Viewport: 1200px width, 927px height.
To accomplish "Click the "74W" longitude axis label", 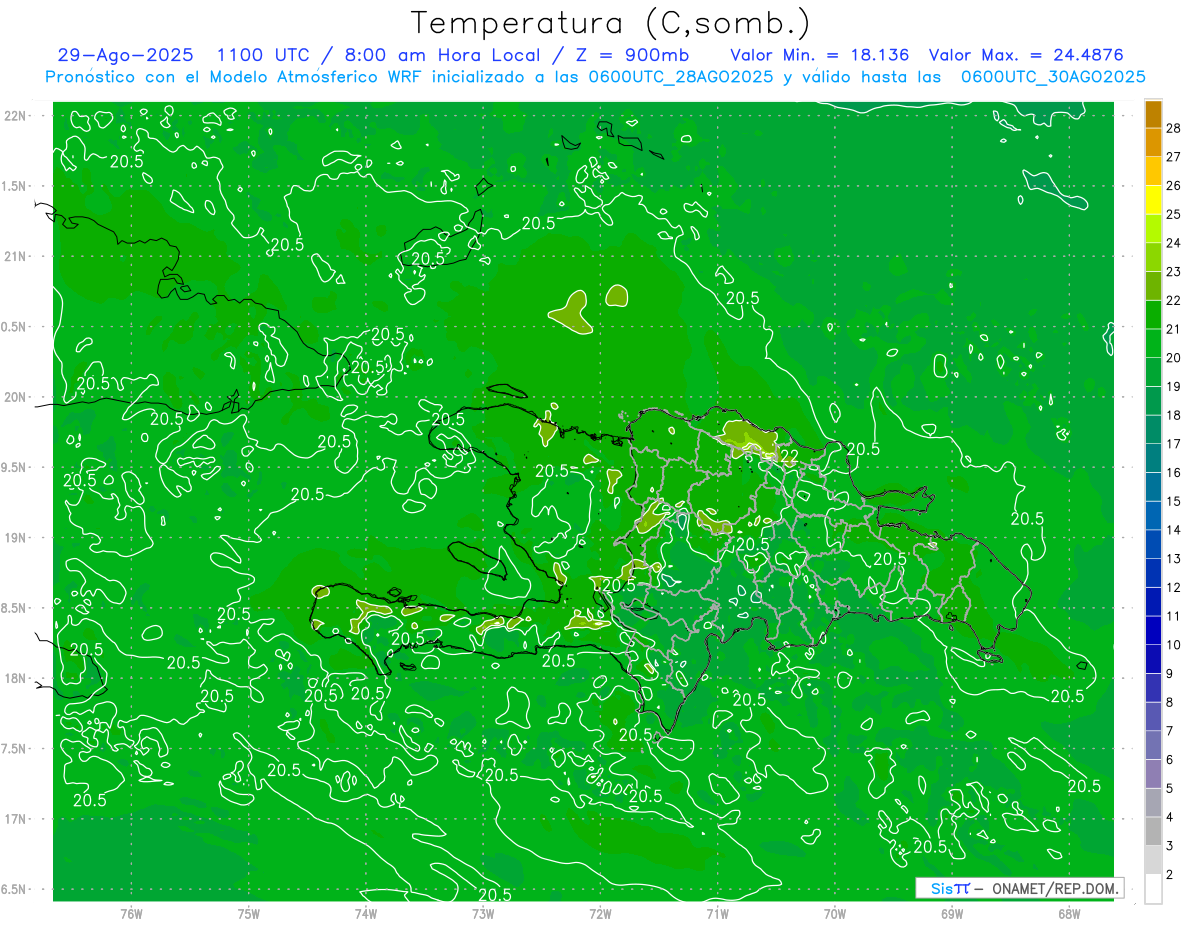I will click(x=366, y=913).
